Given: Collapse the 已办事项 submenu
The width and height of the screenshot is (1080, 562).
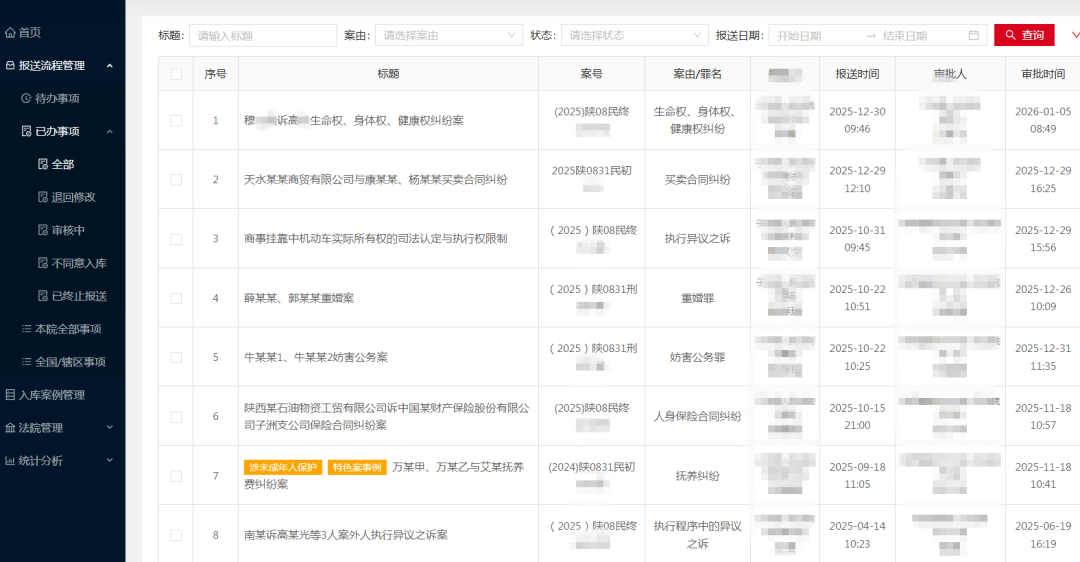Looking at the screenshot, I should (109, 131).
